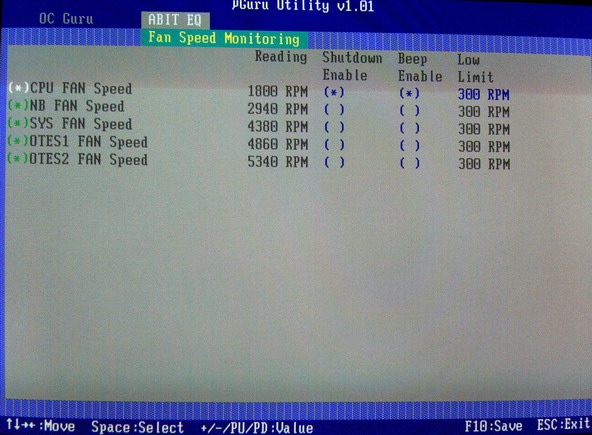Click F10:Save in the bottom bar
This screenshot has width=592, height=435.
493,426
